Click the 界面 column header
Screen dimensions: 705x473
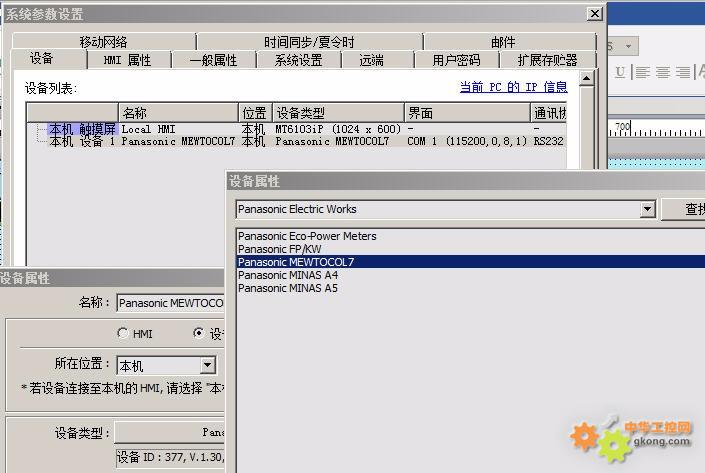(x=467, y=112)
